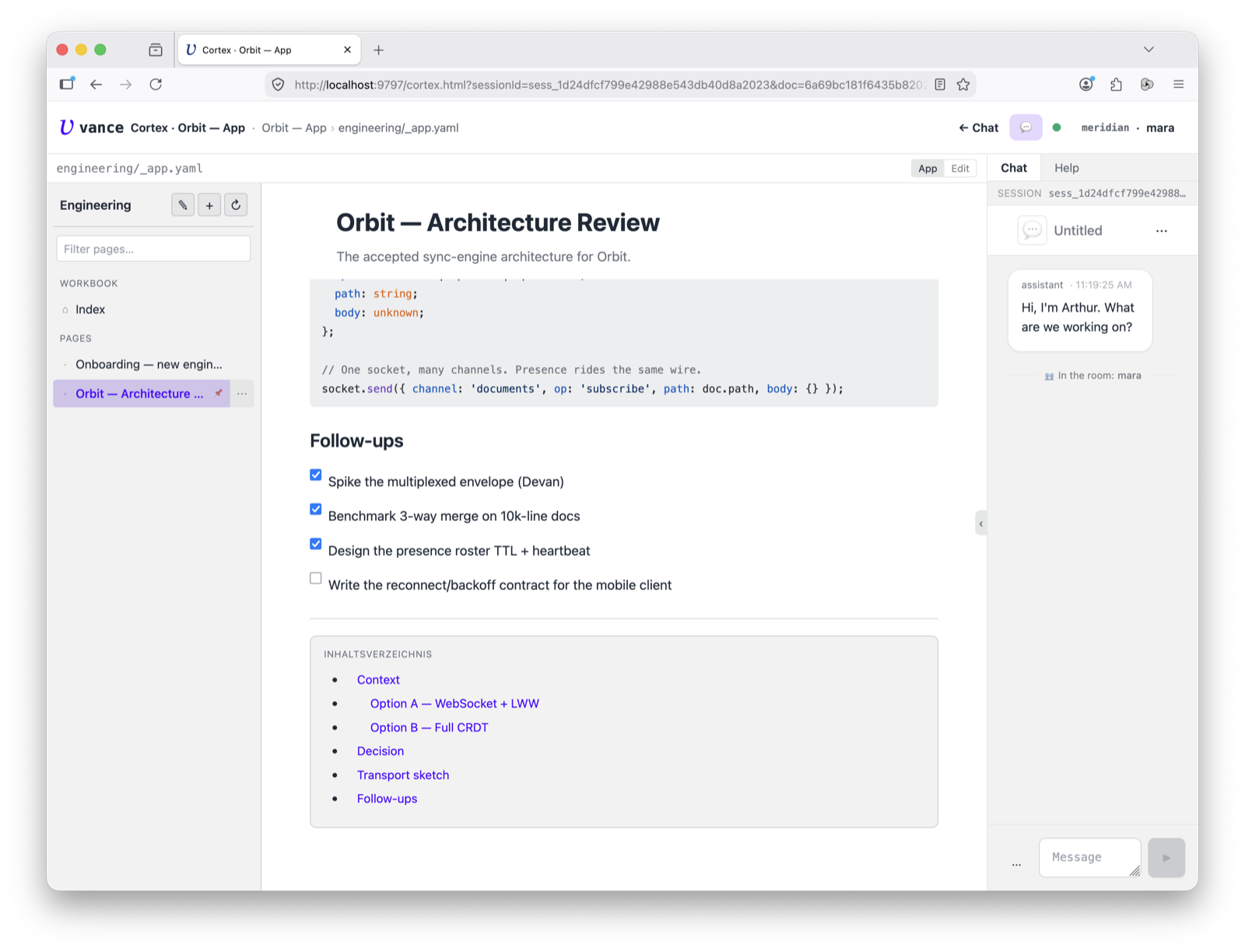This screenshot has height=952, width=1245.
Task: Uncheck Design the presence roster TTL + heartbeat
Action: coord(316,544)
